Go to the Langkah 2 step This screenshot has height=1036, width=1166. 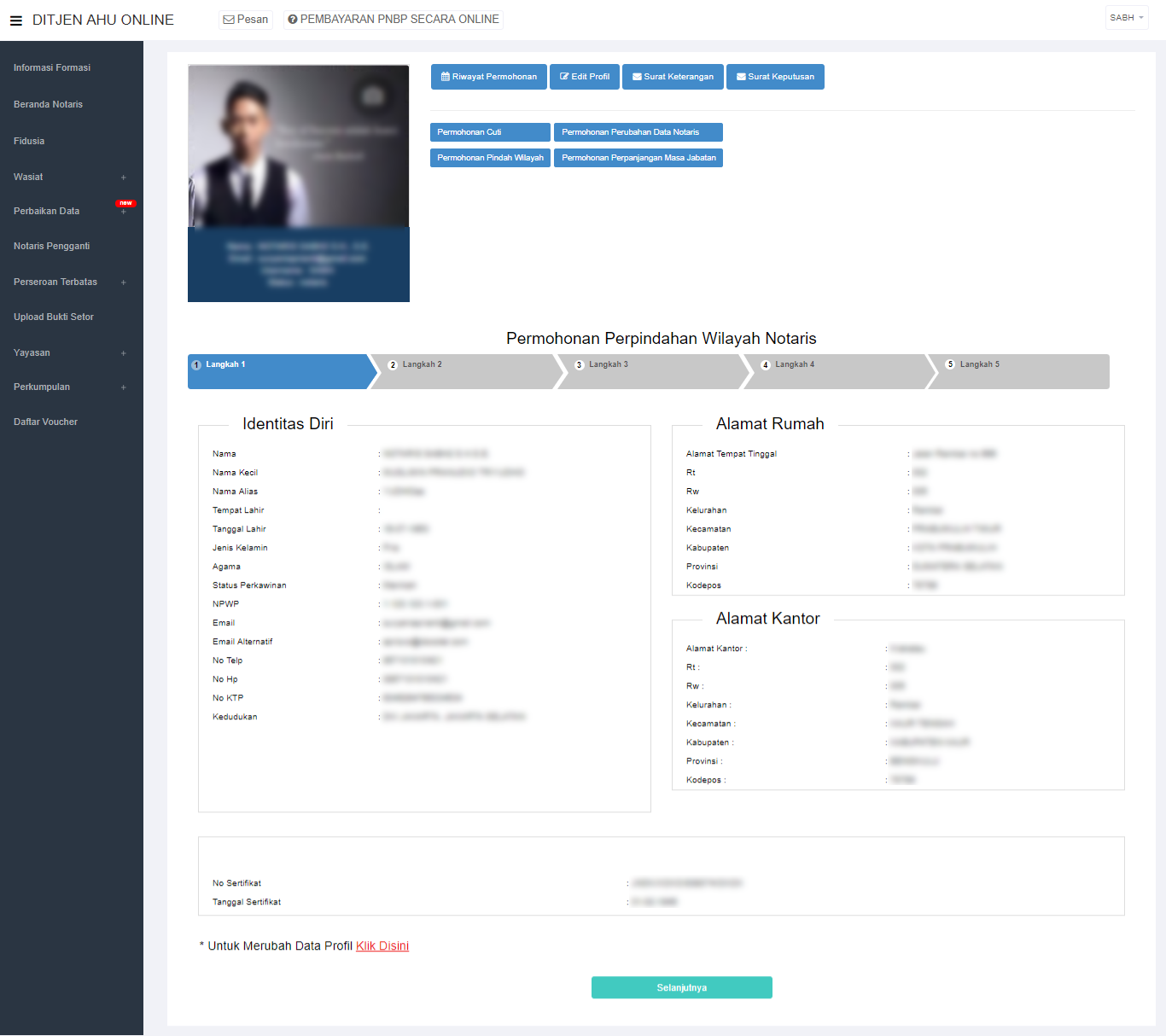tap(465, 371)
